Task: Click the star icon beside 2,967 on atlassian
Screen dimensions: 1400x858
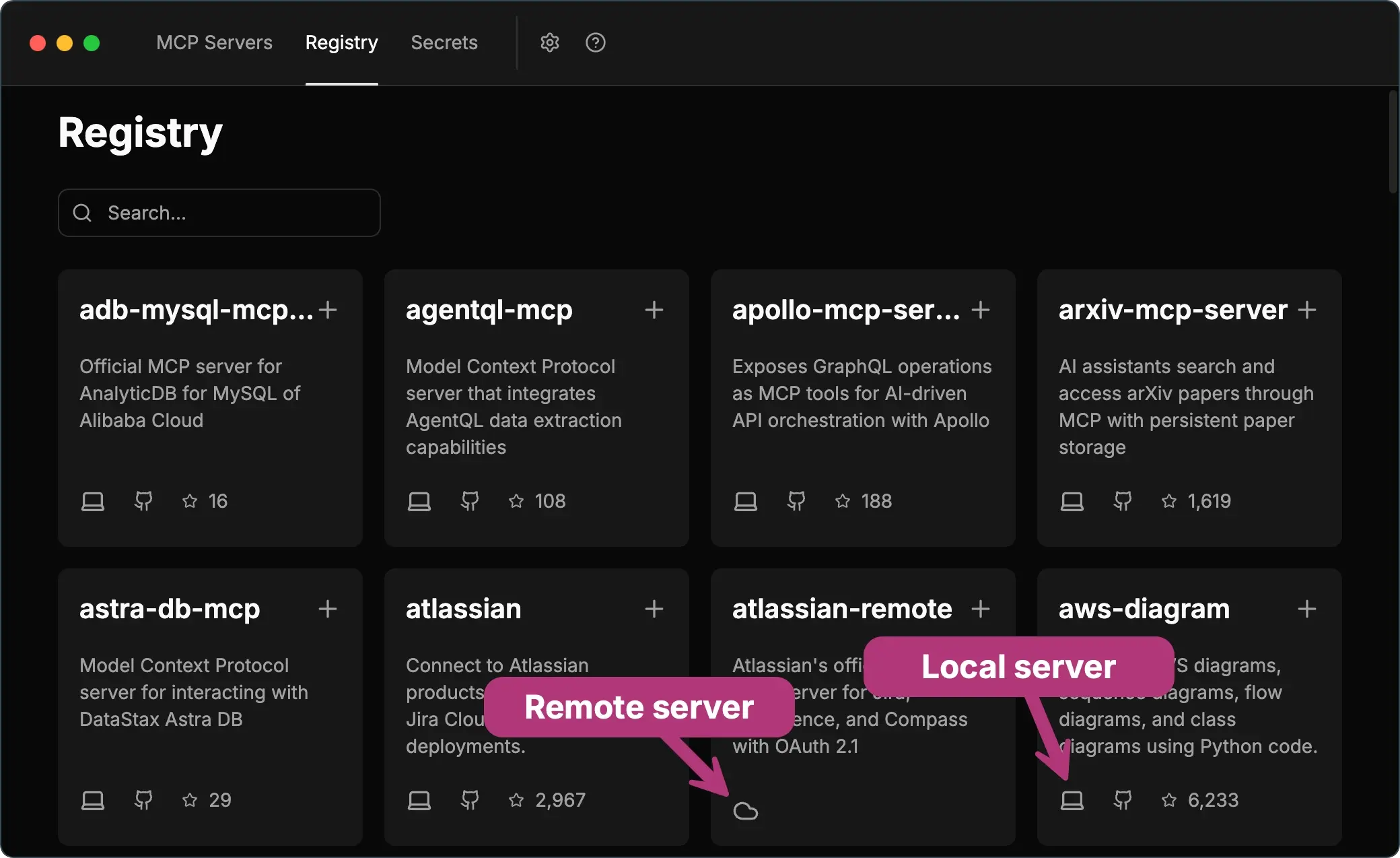Action: click(516, 800)
